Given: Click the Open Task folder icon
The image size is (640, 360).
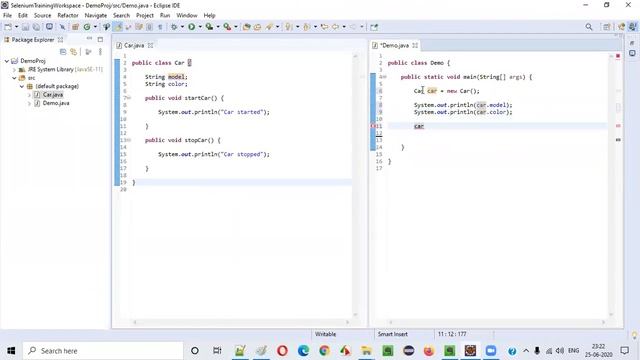Looking at the screenshot, I should 258,27.
